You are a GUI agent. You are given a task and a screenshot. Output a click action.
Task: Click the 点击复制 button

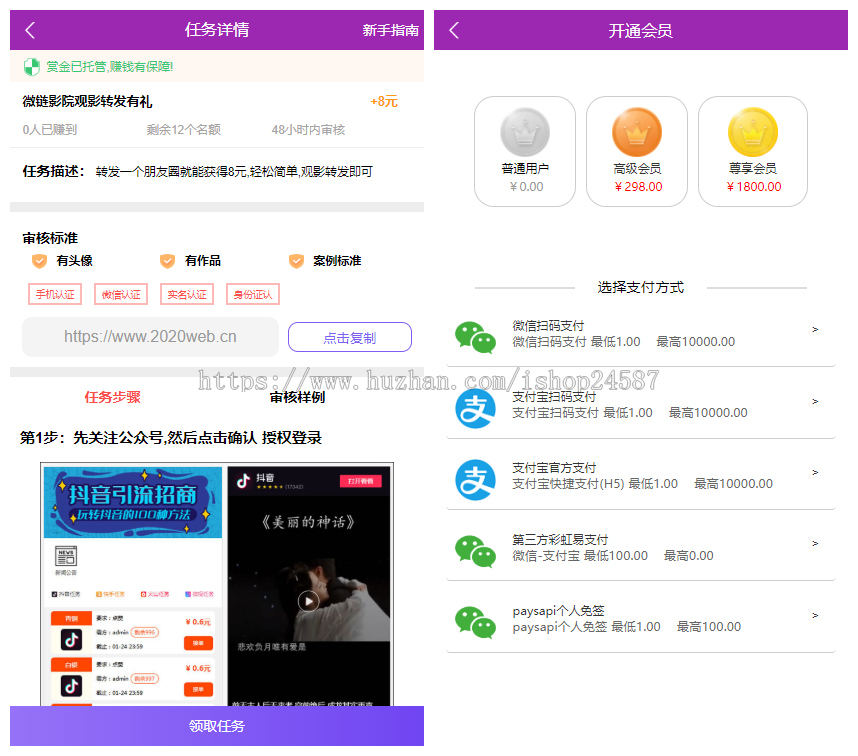coord(350,338)
